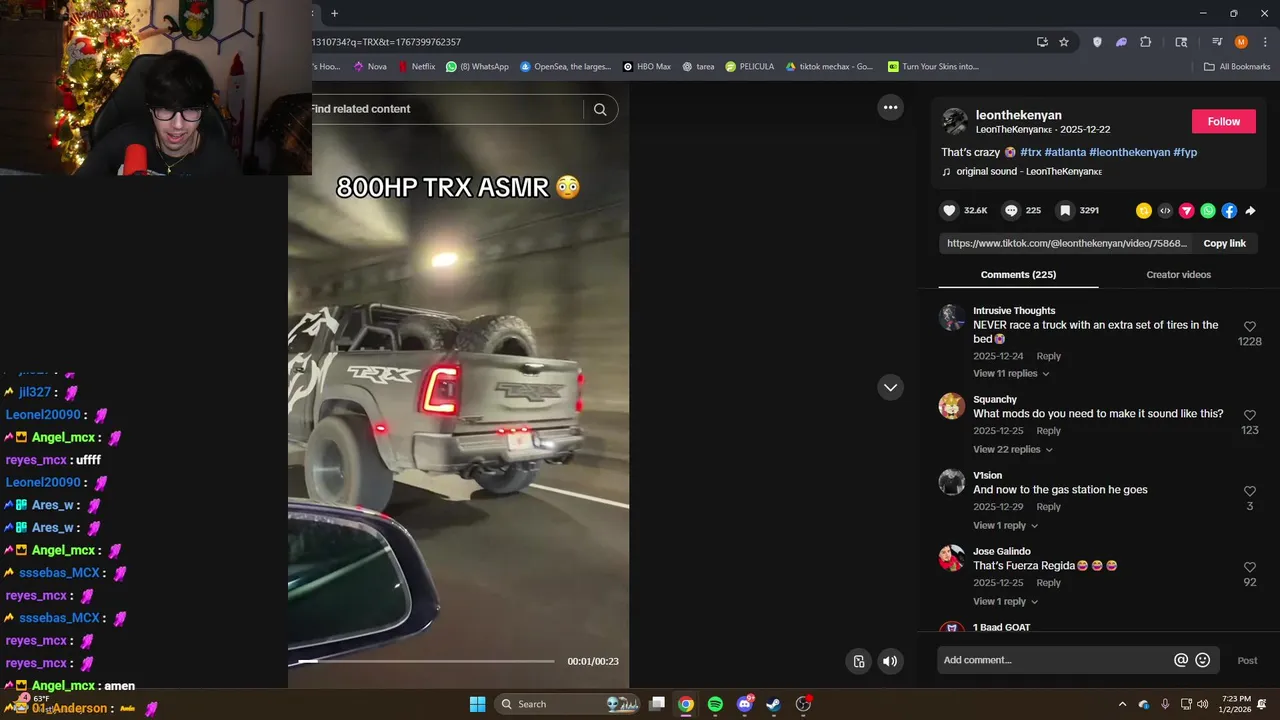The width and height of the screenshot is (1280, 720).
Task: Share to Facebook icon
Action: click(x=1229, y=210)
